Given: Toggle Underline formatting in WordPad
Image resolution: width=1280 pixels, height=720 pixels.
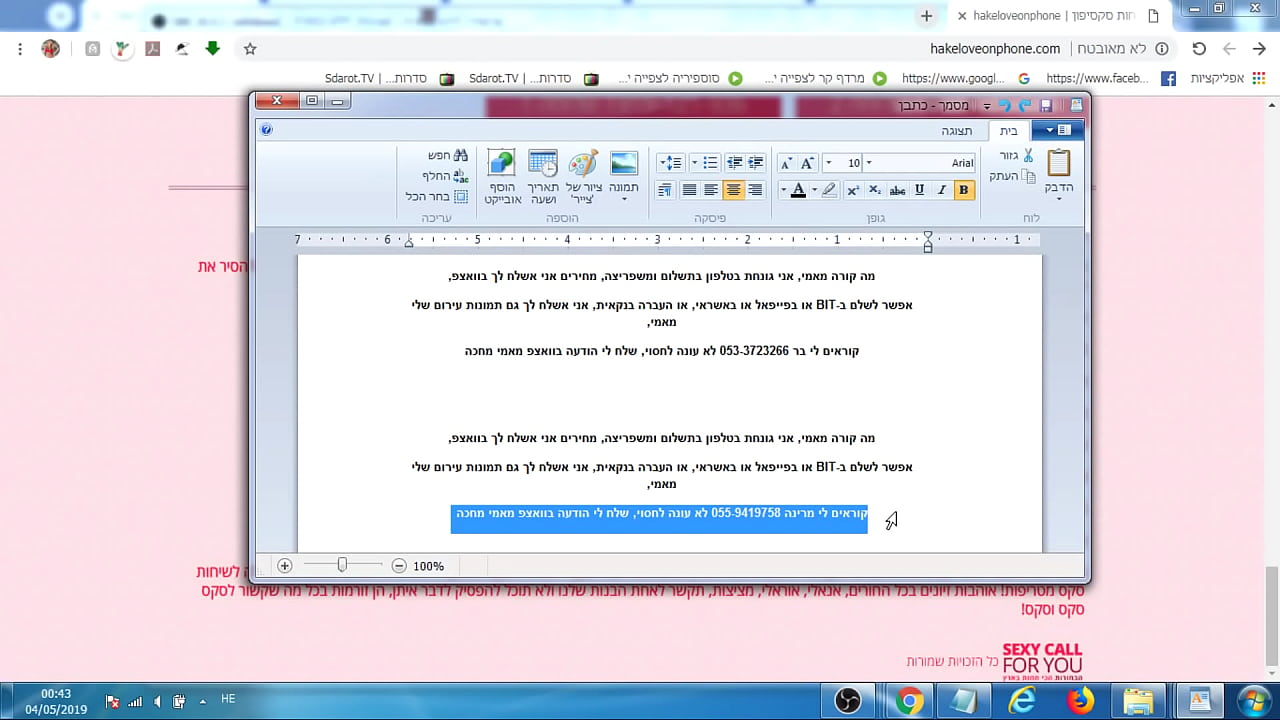Looking at the screenshot, I should (x=920, y=190).
